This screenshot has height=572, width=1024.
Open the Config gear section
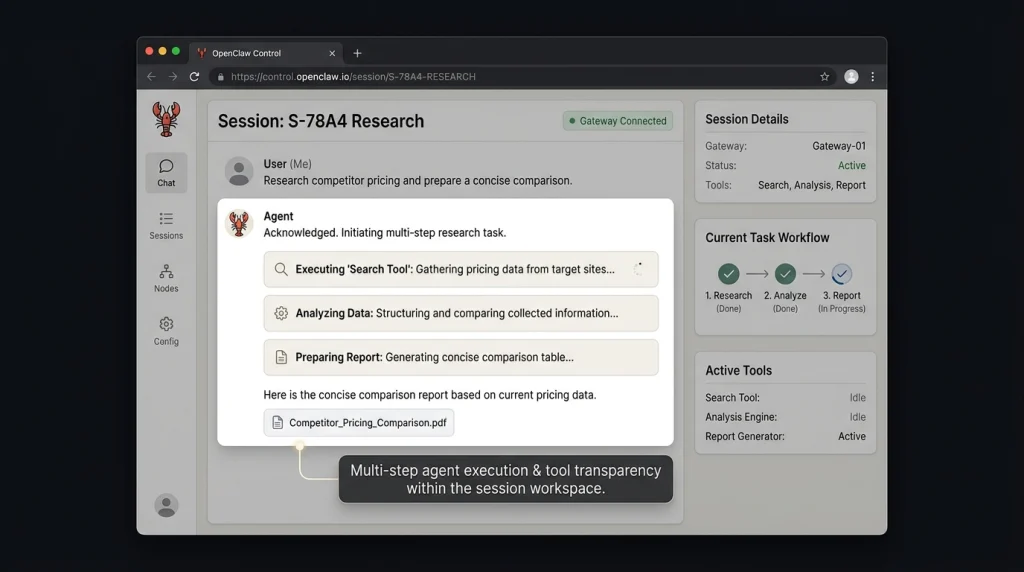tap(166, 331)
